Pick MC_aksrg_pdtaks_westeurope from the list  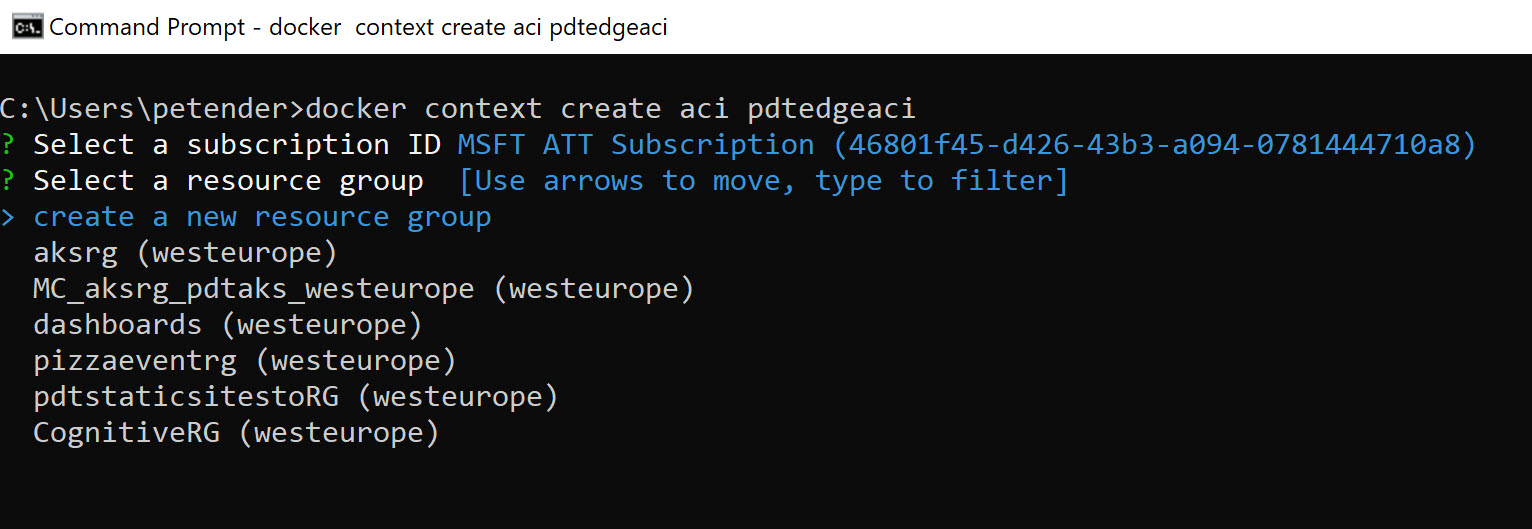click(x=362, y=289)
